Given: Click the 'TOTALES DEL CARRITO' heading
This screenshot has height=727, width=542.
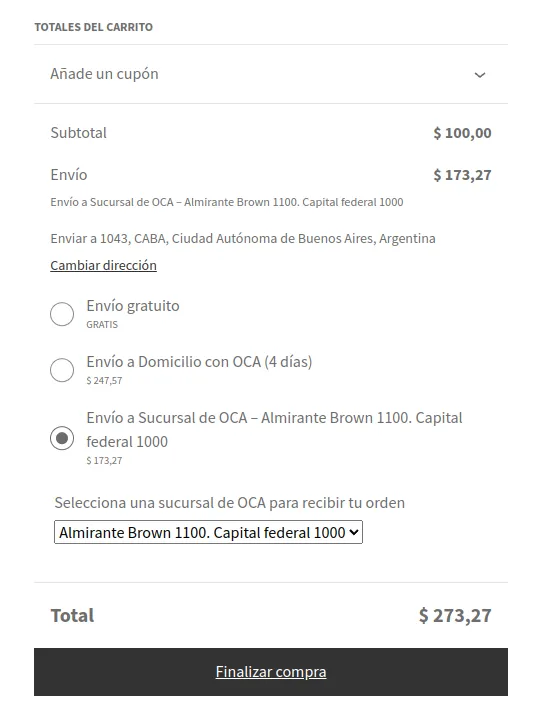Looking at the screenshot, I should [x=94, y=27].
